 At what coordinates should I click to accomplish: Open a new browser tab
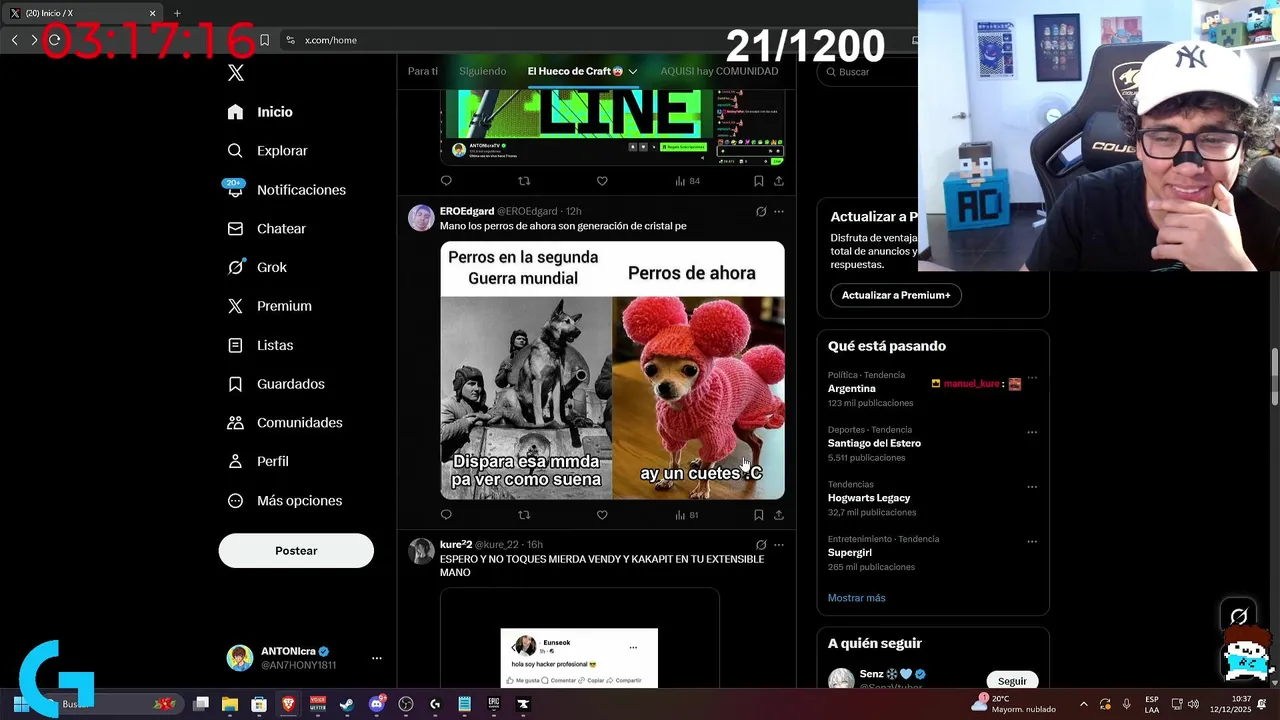click(177, 14)
